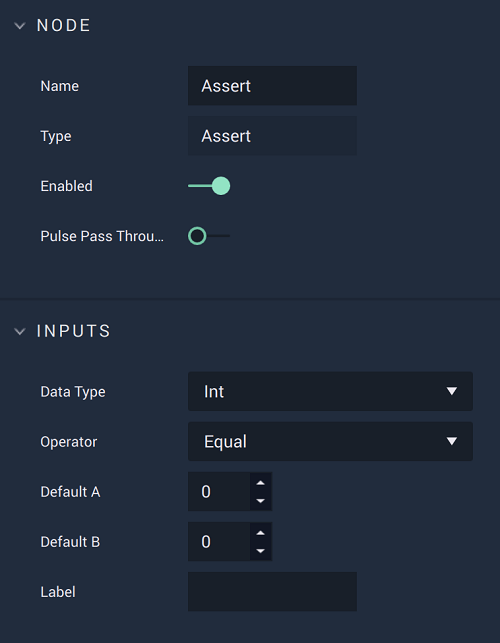Click the Name field containing Assert
Image resolution: width=500 pixels, height=643 pixels.
point(272,86)
